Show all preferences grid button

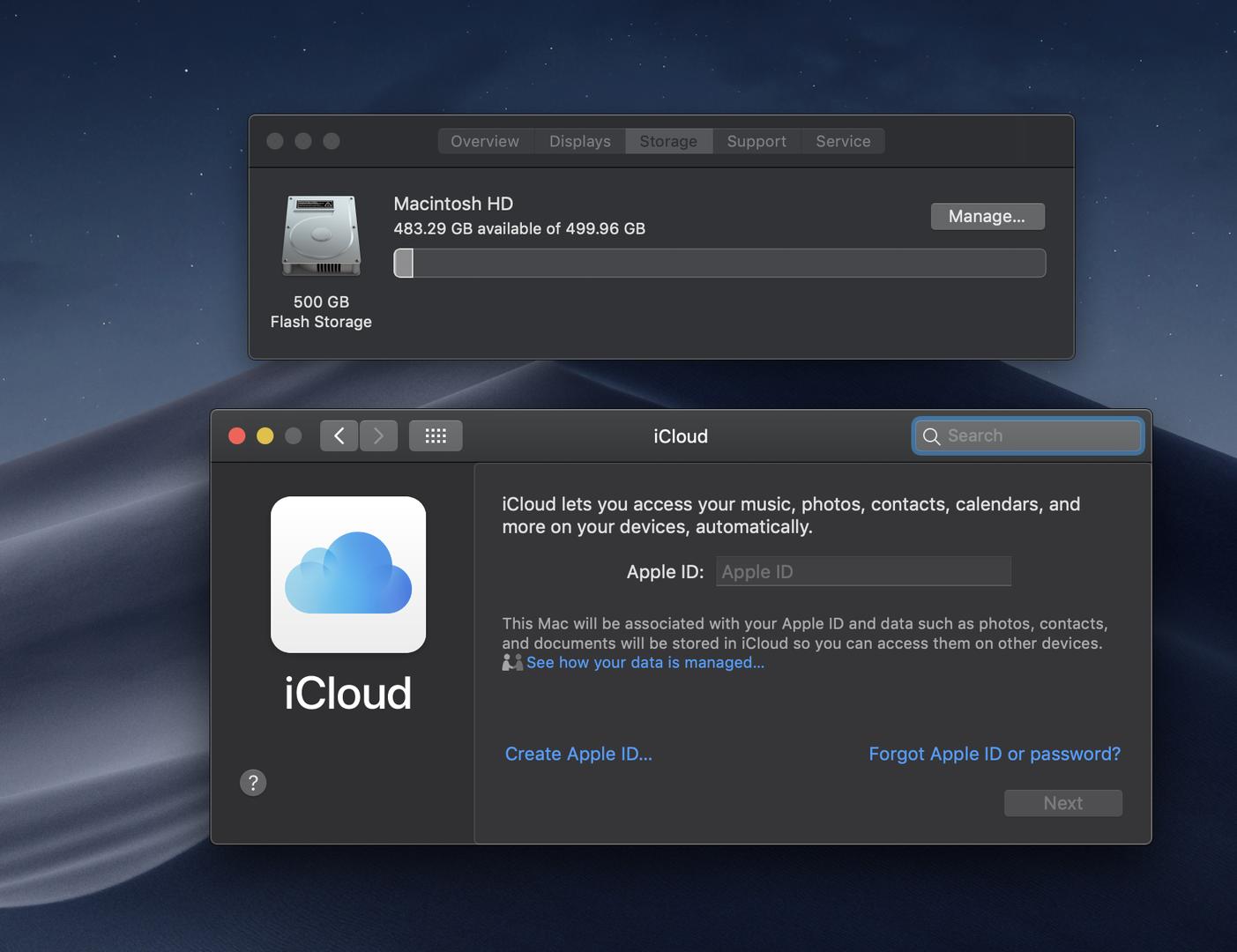point(436,435)
